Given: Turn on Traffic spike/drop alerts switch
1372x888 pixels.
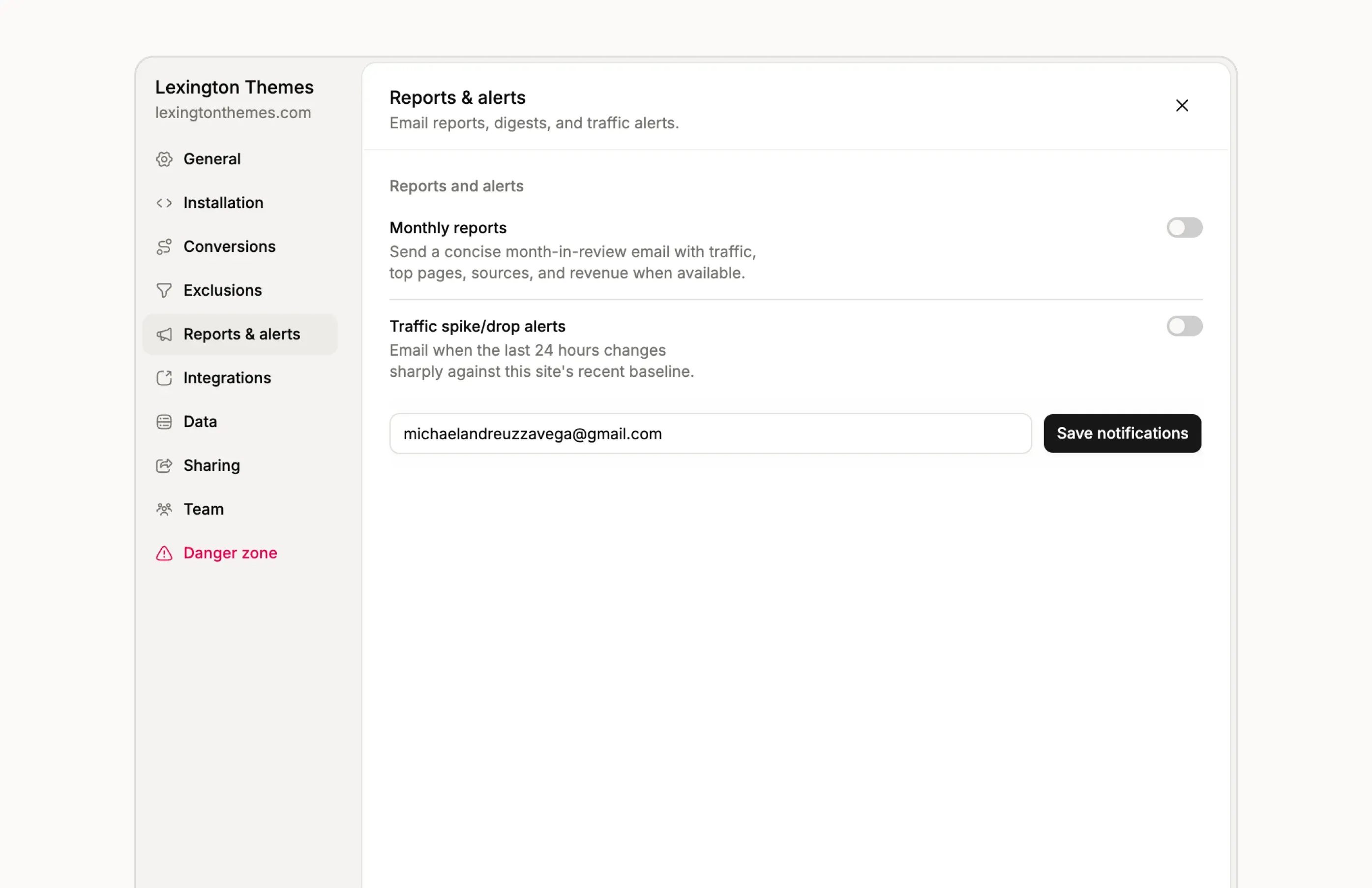Looking at the screenshot, I should (1184, 326).
